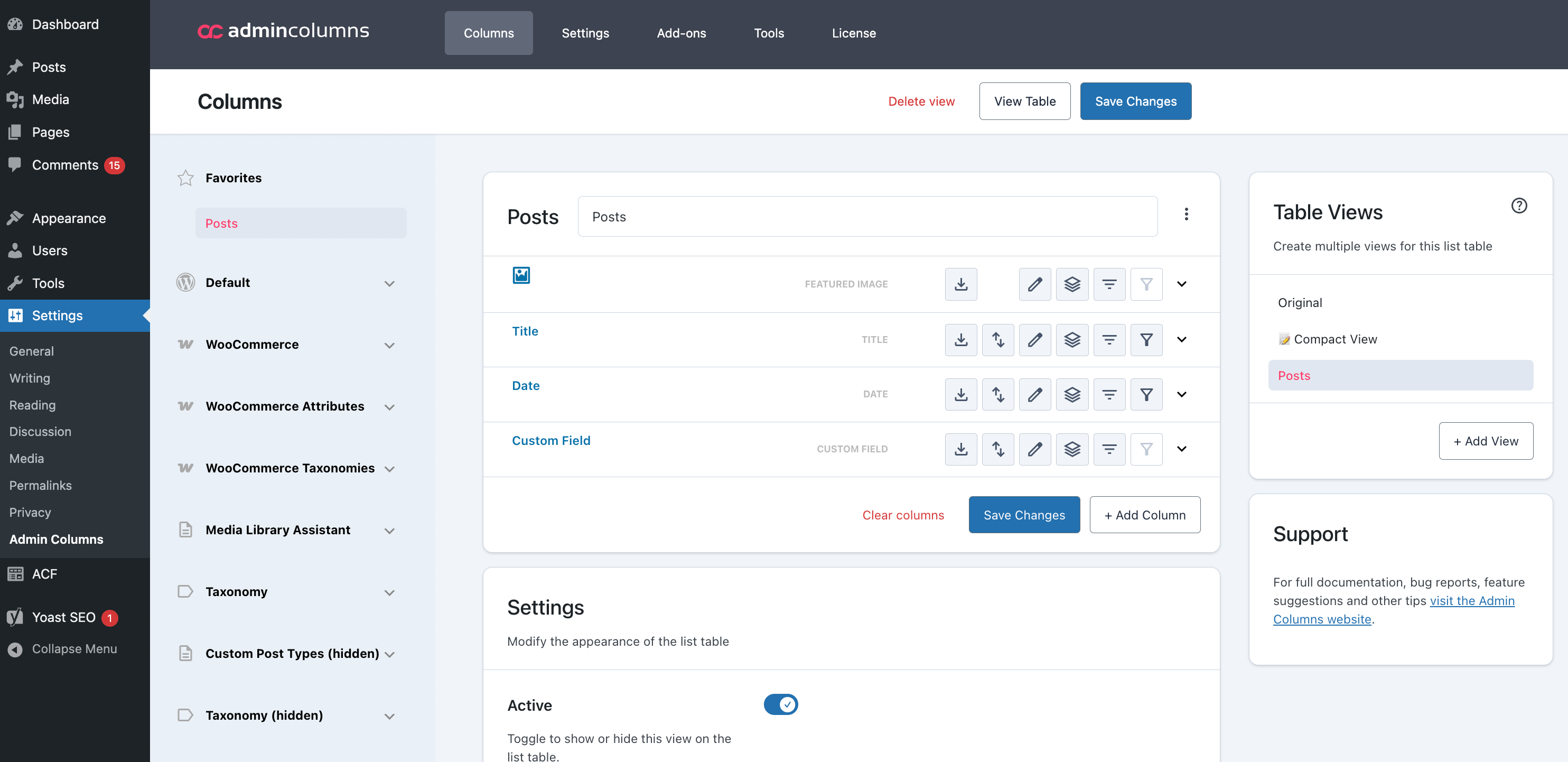Toggle the Active view switch
This screenshot has height=762, width=1568.
pos(780,704)
